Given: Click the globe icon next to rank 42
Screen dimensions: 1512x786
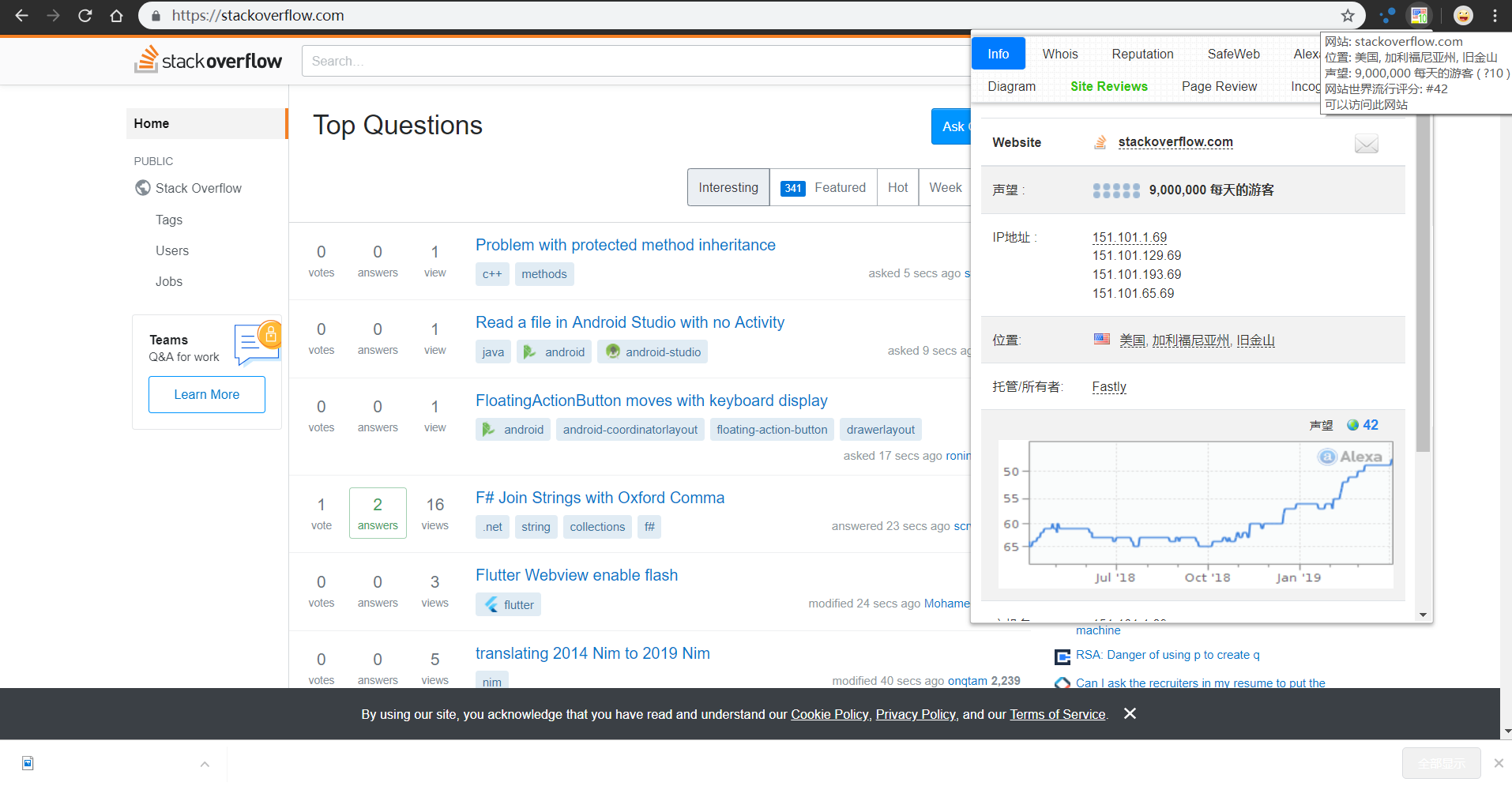Looking at the screenshot, I should (1352, 425).
